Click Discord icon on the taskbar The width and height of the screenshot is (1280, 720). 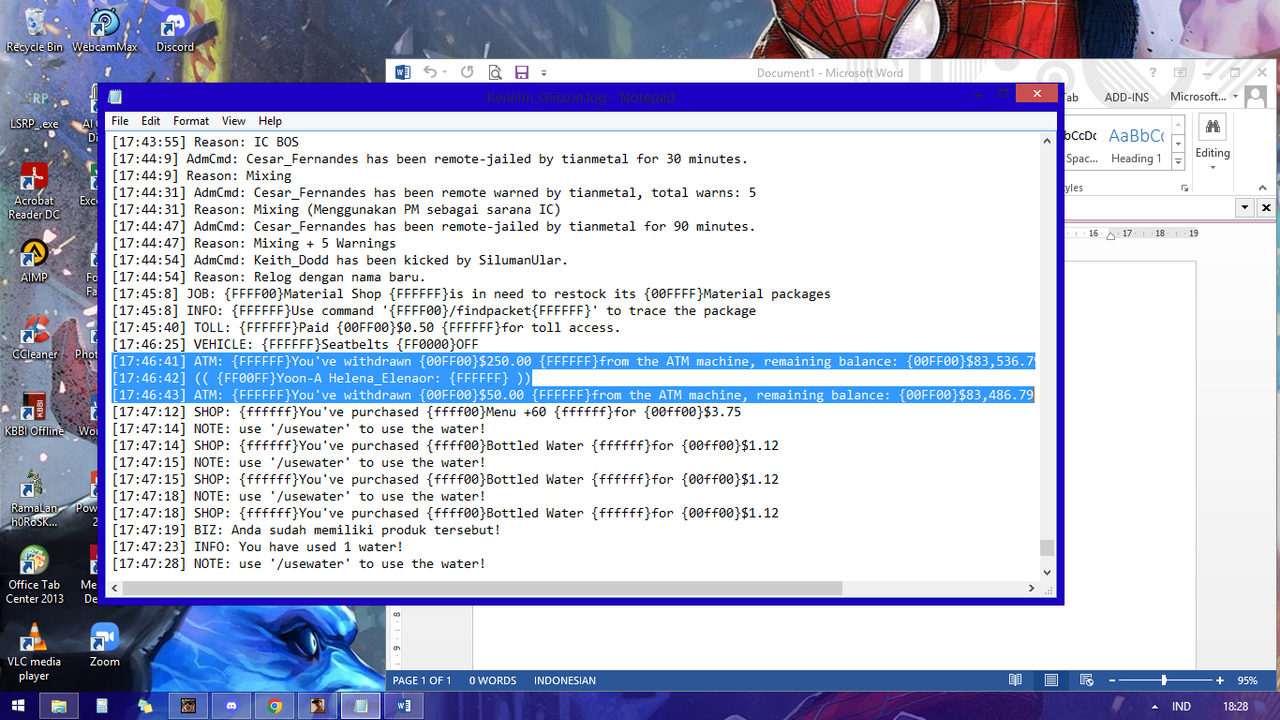[231, 706]
